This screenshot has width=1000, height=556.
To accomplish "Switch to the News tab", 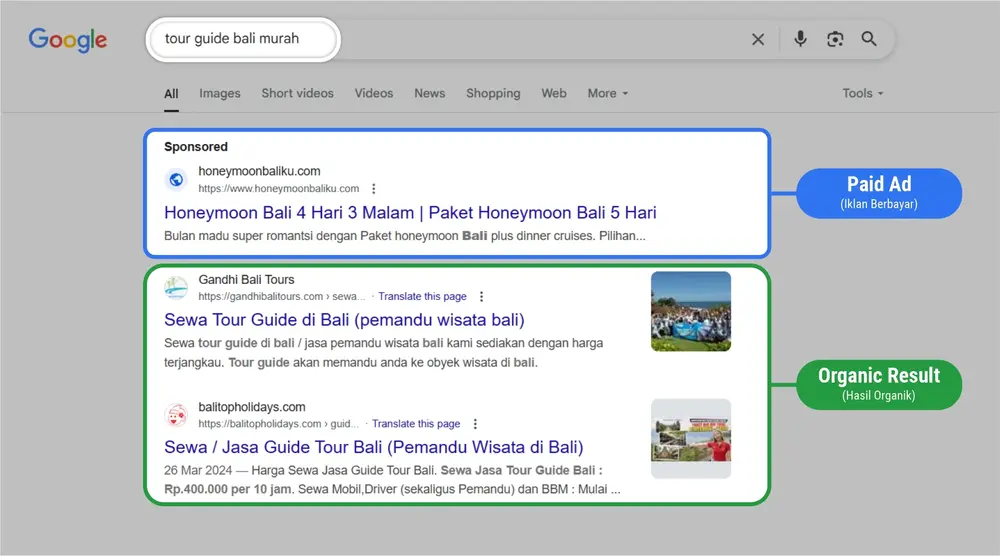I will 429,94.
